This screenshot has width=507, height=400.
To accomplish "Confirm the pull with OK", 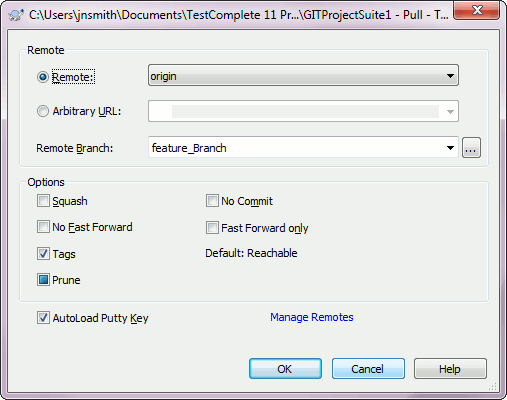I will [285, 369].
